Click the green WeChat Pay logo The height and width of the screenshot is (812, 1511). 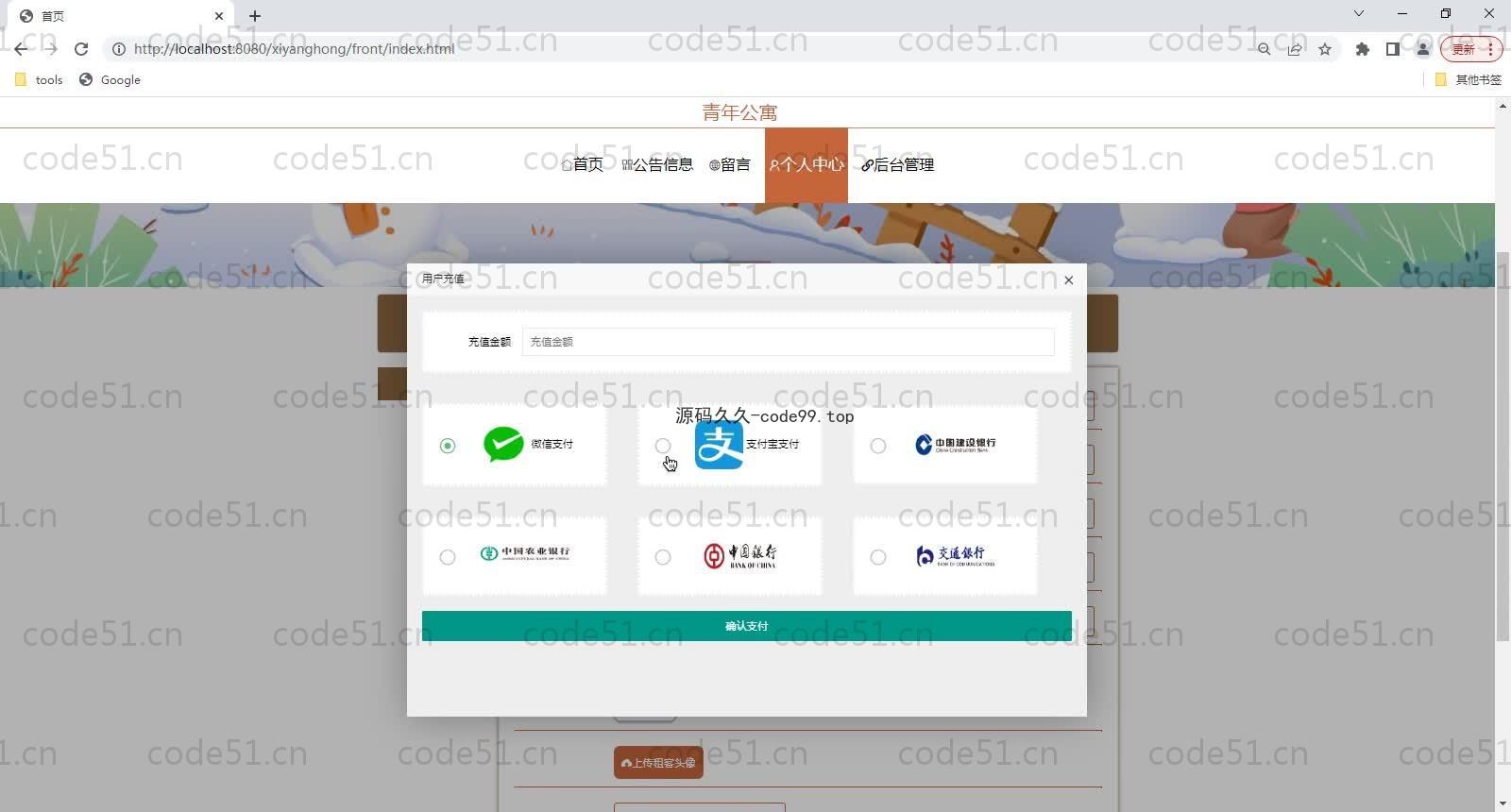[x=503, y=444]
